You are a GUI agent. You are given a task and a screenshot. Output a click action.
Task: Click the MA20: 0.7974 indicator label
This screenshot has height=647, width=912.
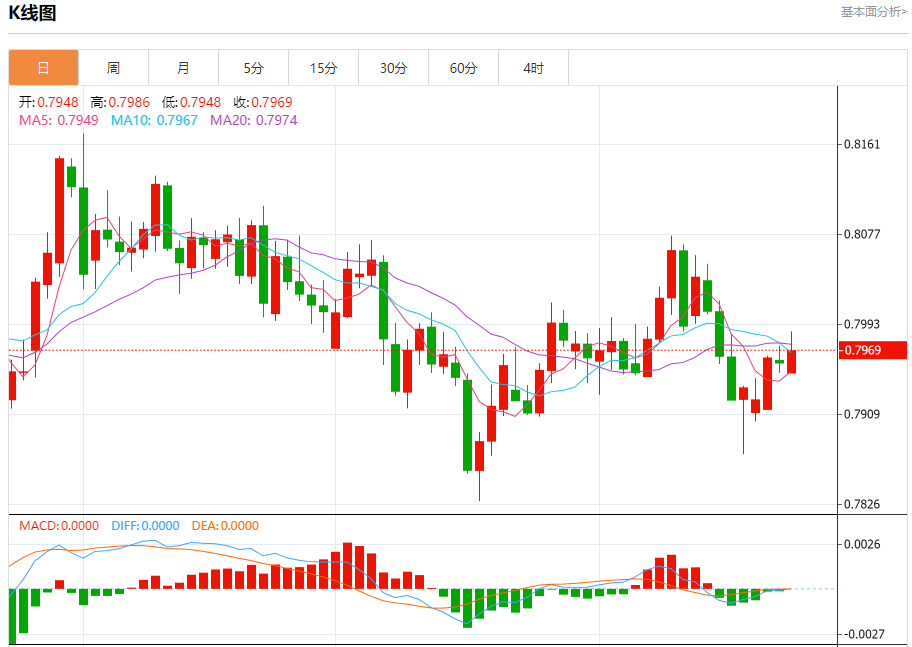point(254,120)
